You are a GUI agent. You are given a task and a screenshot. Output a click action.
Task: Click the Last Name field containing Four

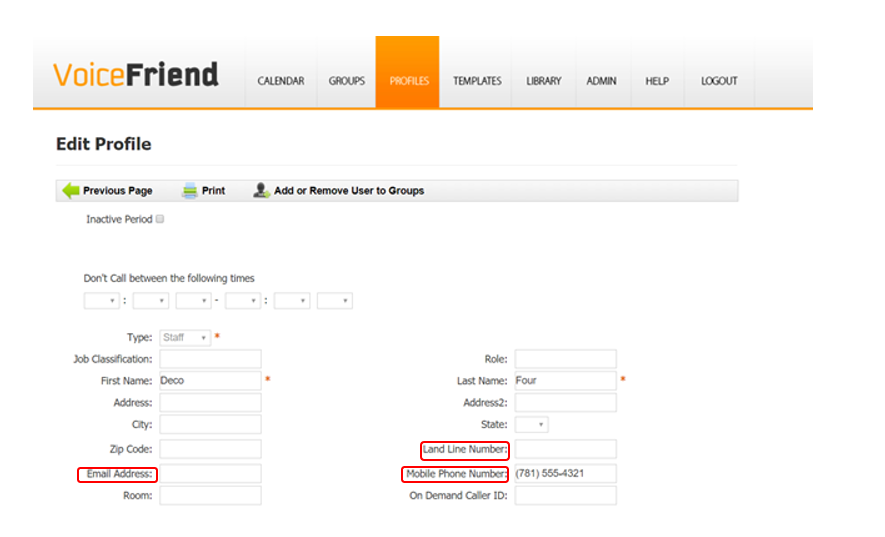click(566, 381)
